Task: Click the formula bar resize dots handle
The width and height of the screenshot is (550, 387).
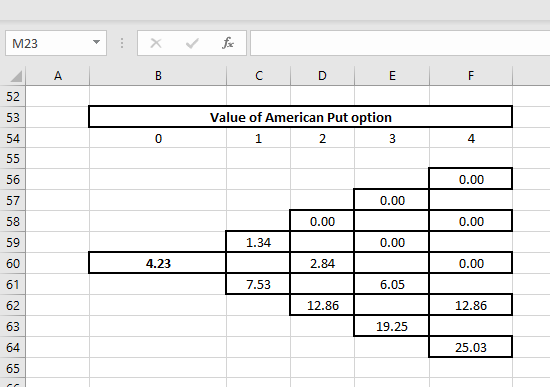Action: pos(122,43)
